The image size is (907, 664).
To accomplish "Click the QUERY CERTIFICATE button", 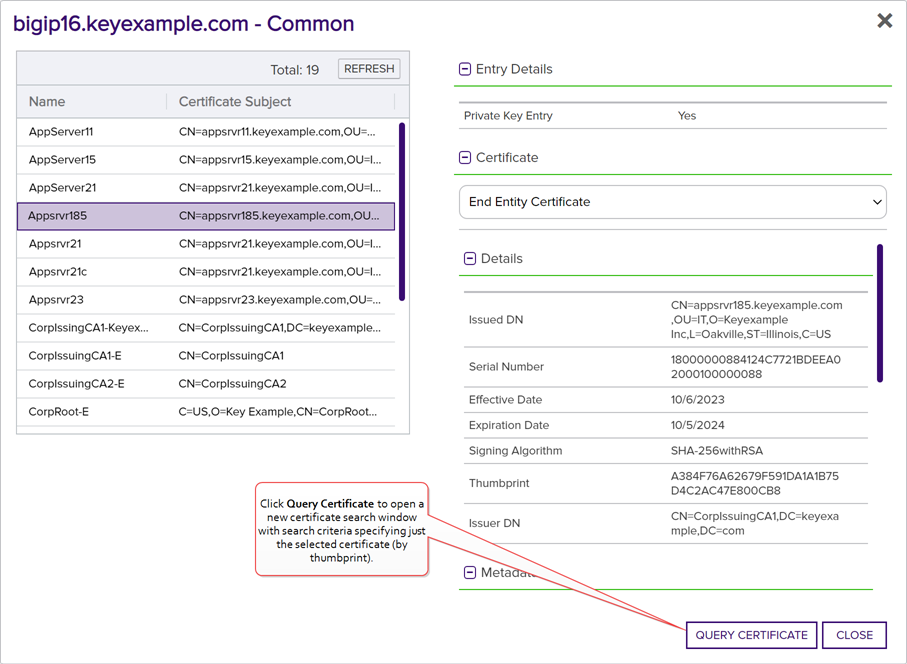I will click(x=751, y=635).
